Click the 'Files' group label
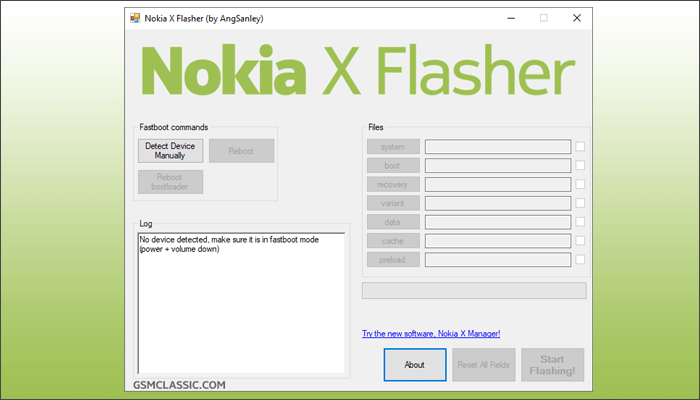The width and height of the screenshot is (700, 400). tap(375, 127)
